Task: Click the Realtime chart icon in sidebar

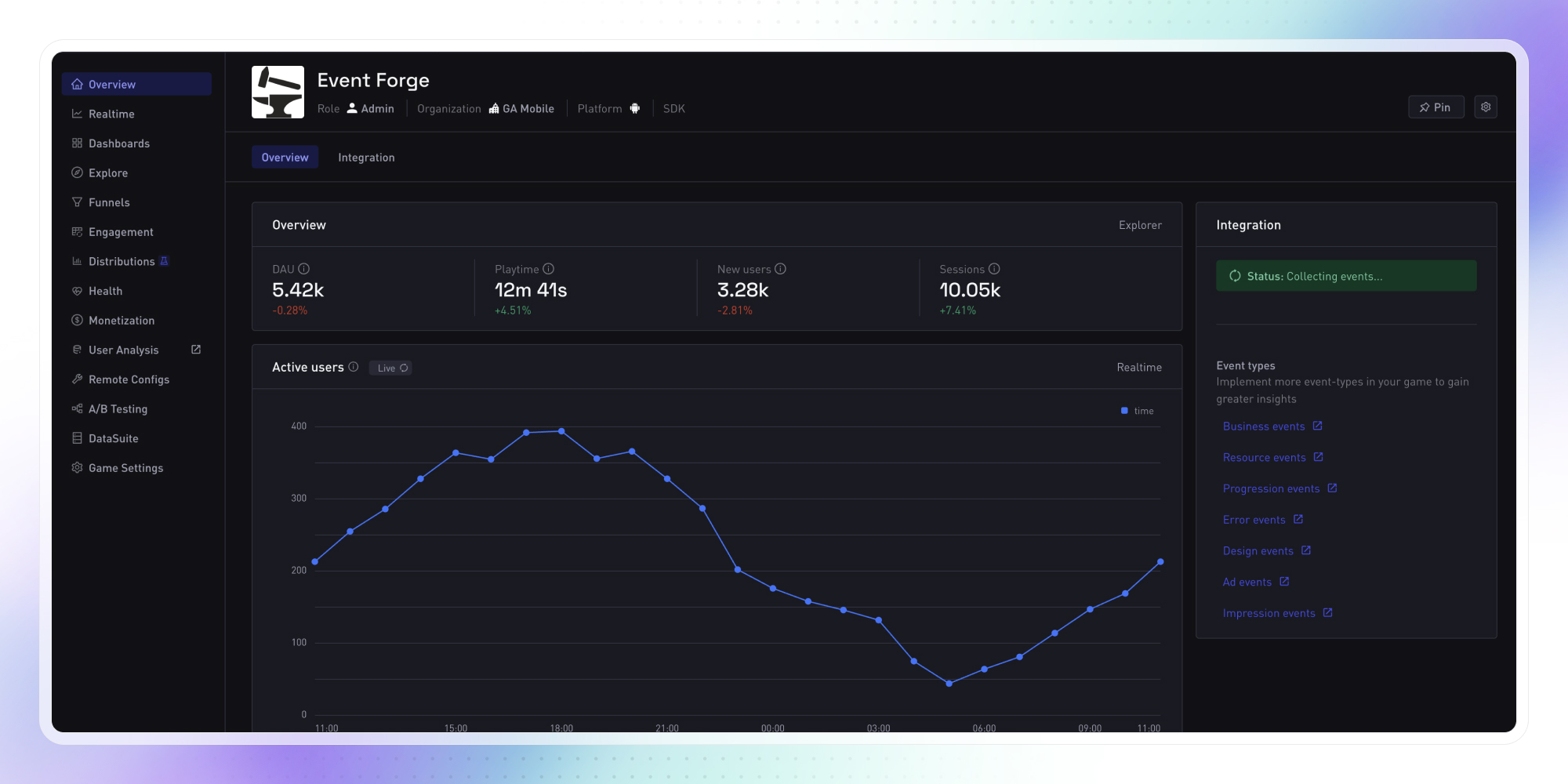Action: click(77, 114)
